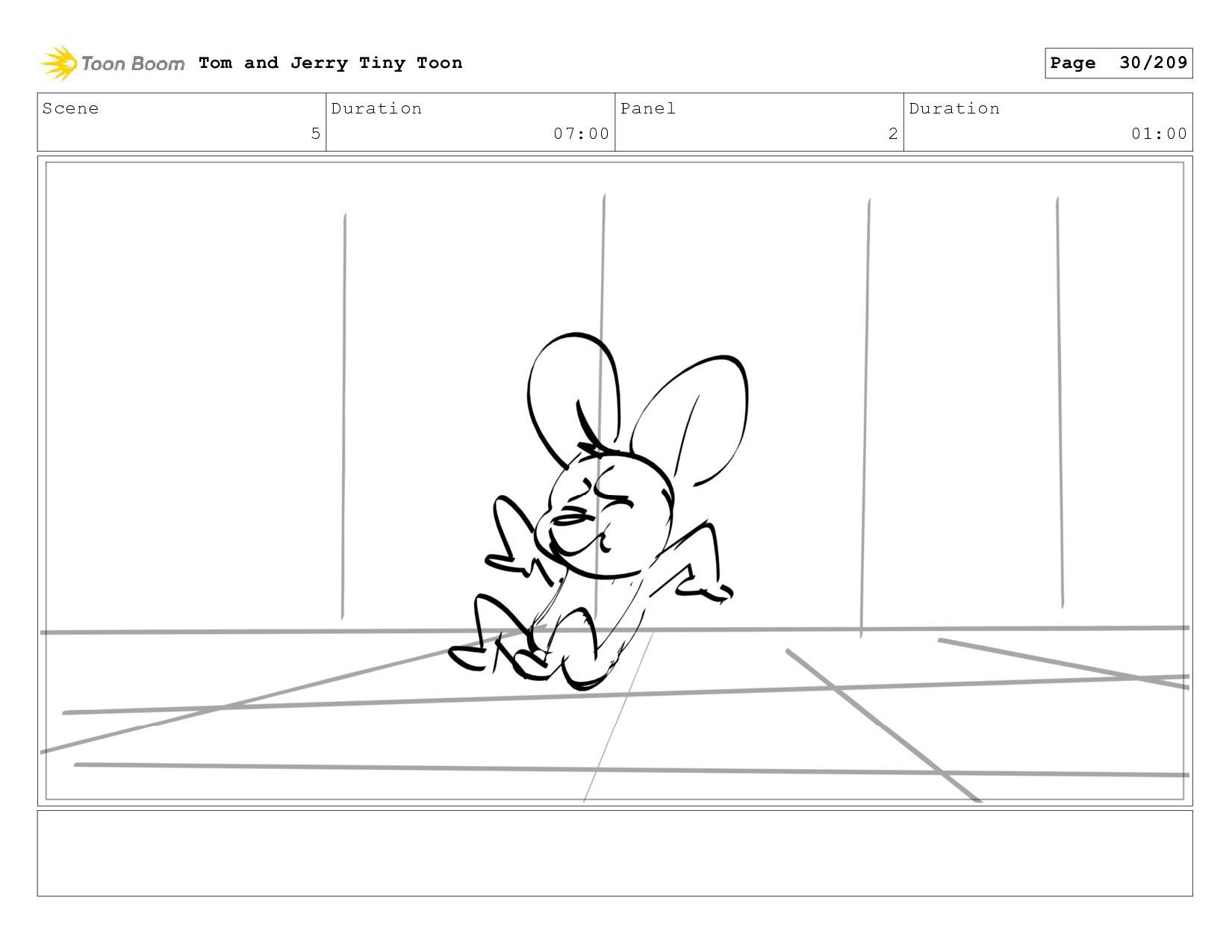Click the 'Scene' label

70,108
